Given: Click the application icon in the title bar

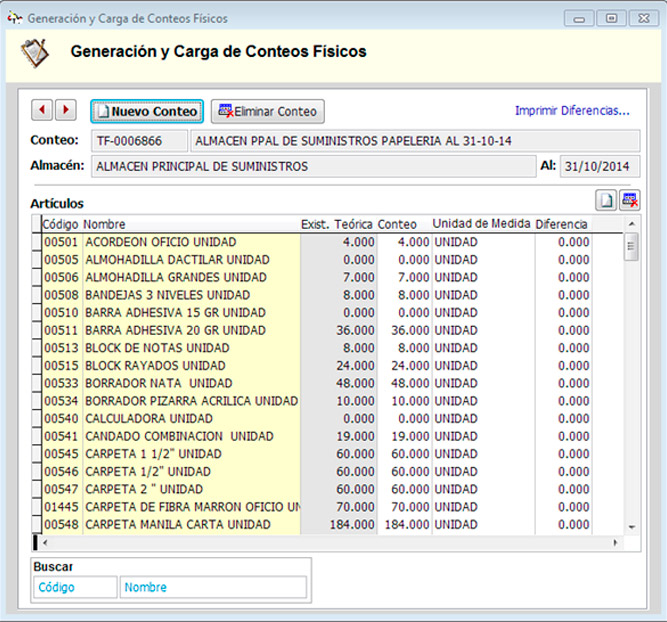Looking at the screenshot, I should (14, 18).
